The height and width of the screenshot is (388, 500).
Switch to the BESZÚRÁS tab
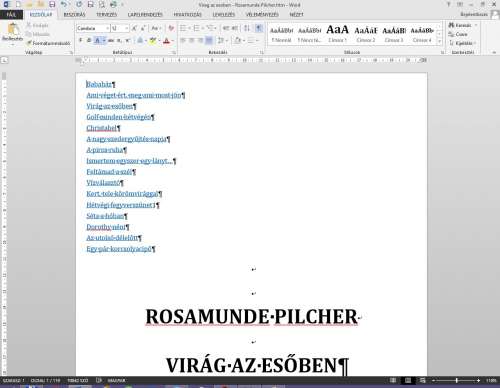click(x=74, y=15)
